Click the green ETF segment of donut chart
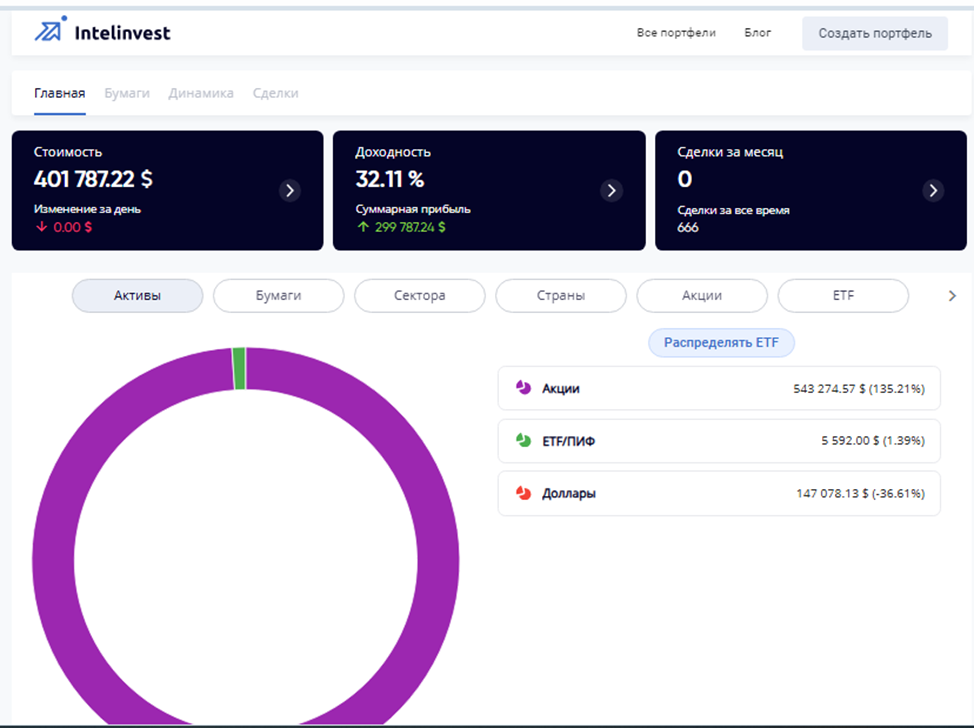 point(239,368)
